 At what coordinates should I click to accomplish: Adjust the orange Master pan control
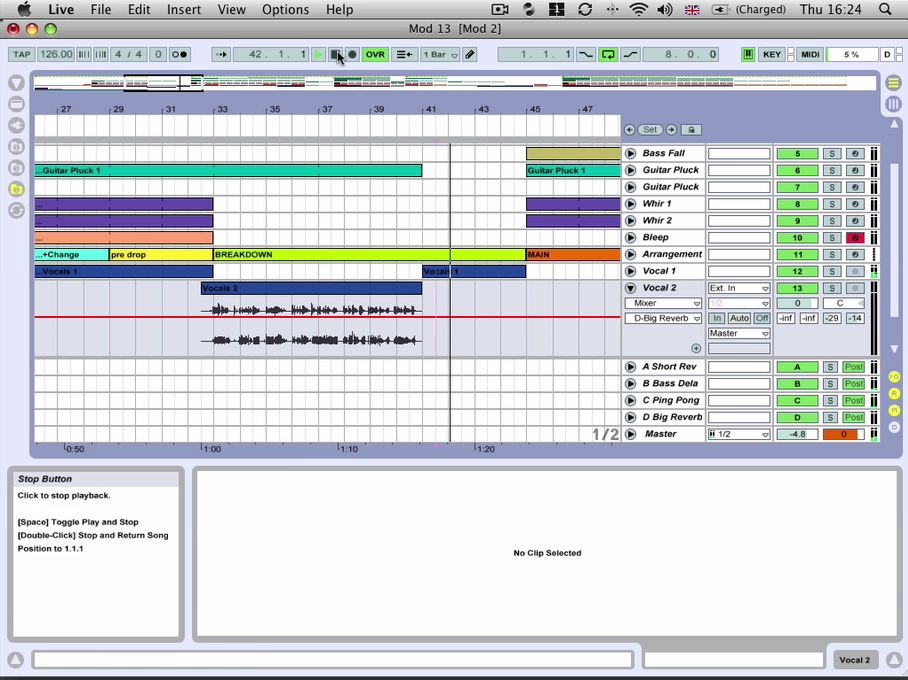pyautogui.click(x=843, y=434)
